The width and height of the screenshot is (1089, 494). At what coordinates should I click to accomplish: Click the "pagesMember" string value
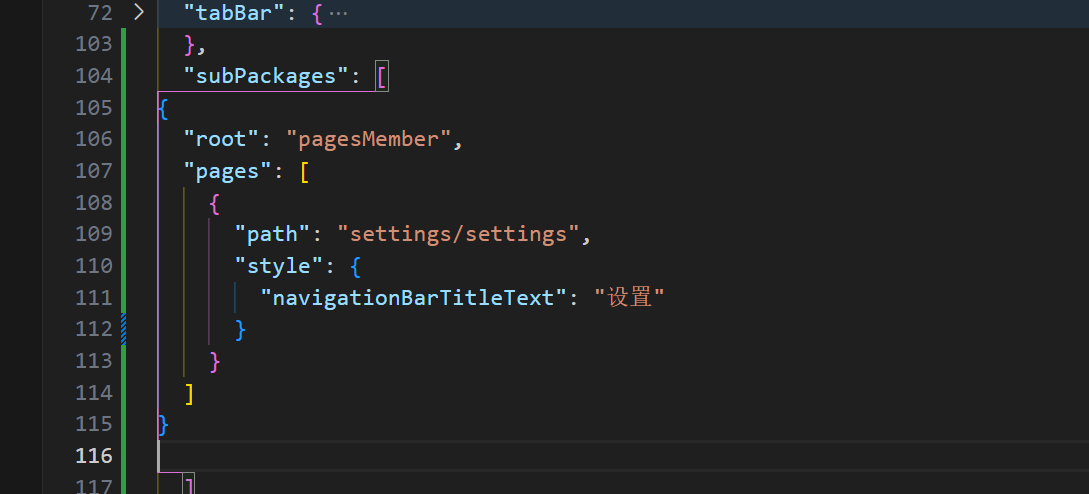point(369,140)
